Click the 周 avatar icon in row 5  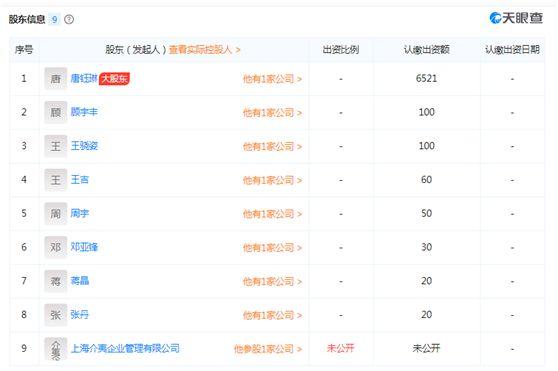(56, 214)
